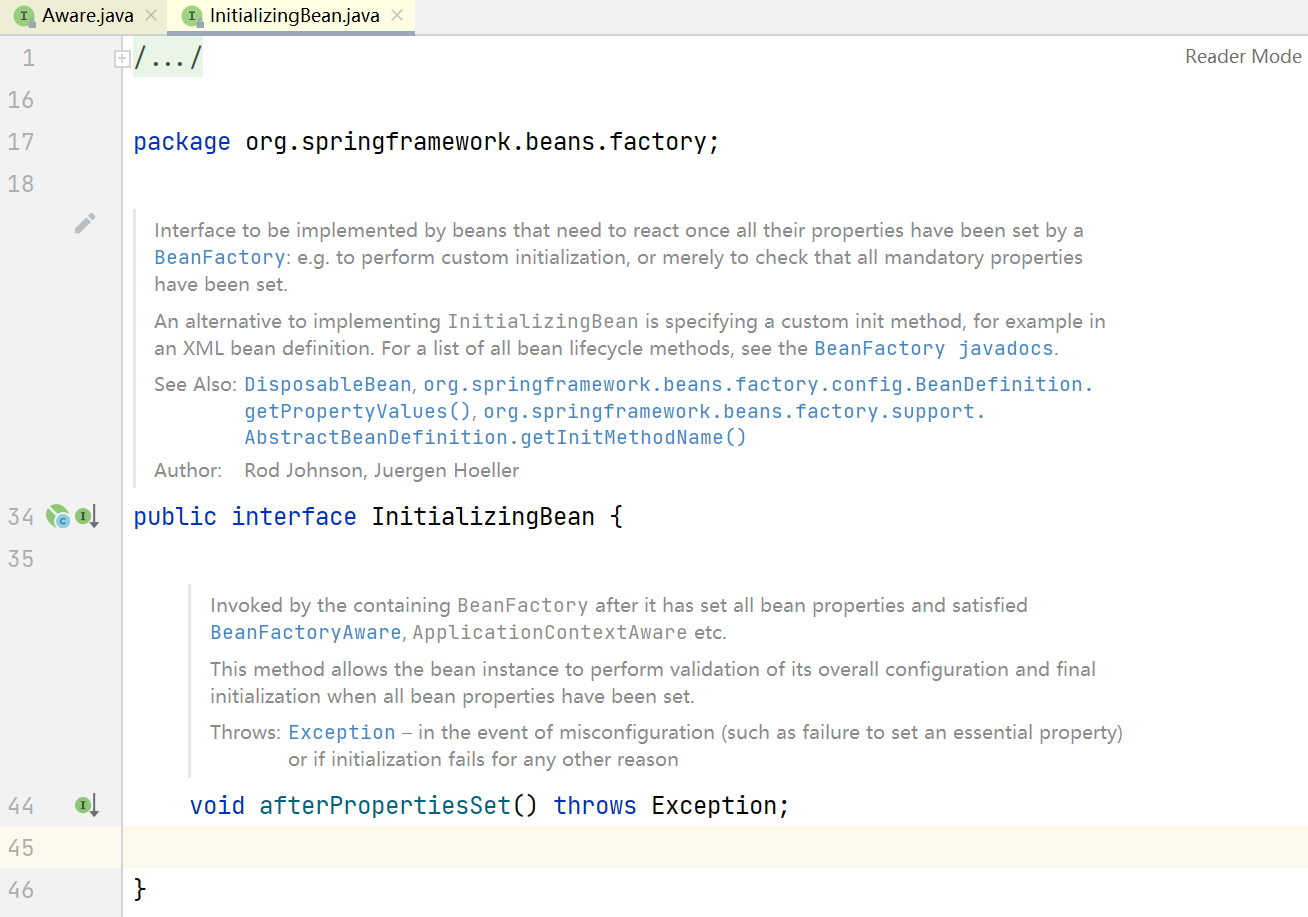Click the 'public' keyword on line 34
1308x917 pixels.
[x=175, y=517]
